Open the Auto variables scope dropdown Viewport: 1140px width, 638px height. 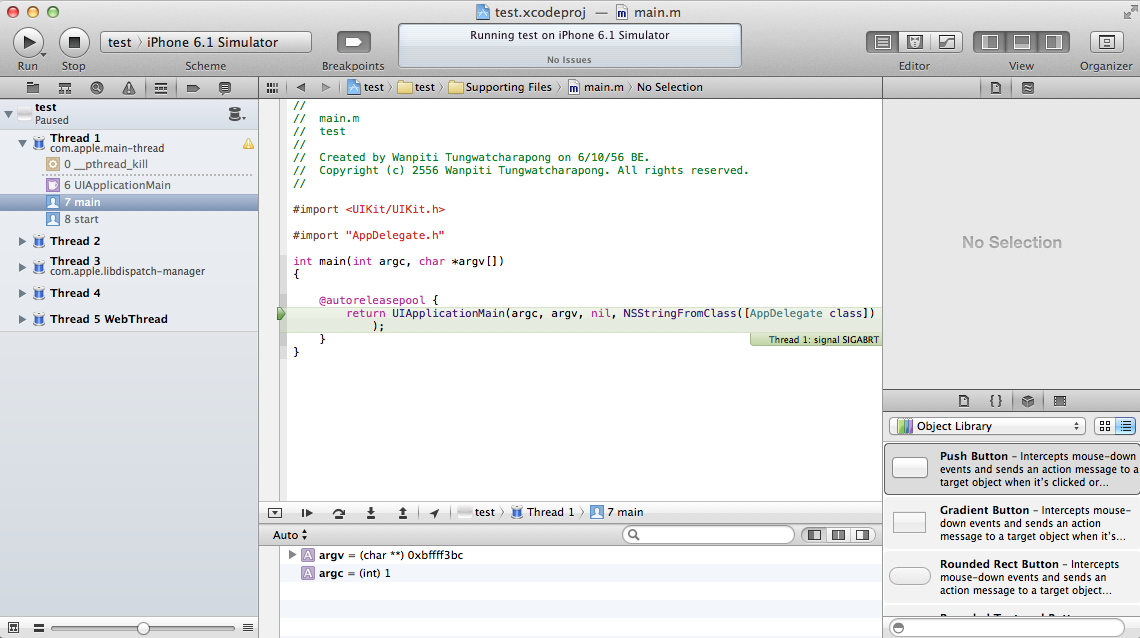point(288,534)
